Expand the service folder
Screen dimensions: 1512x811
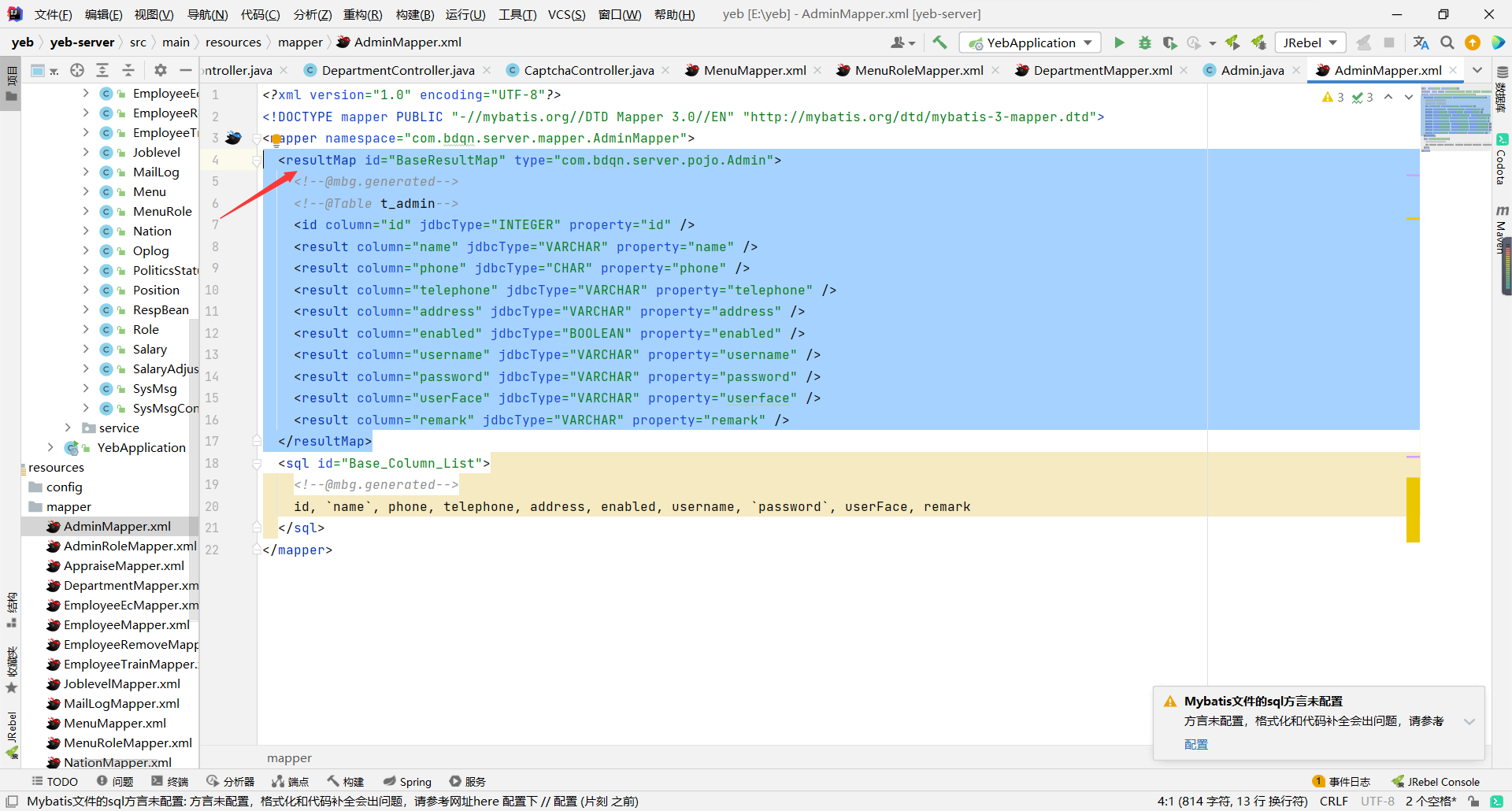(x=68, y=428)
